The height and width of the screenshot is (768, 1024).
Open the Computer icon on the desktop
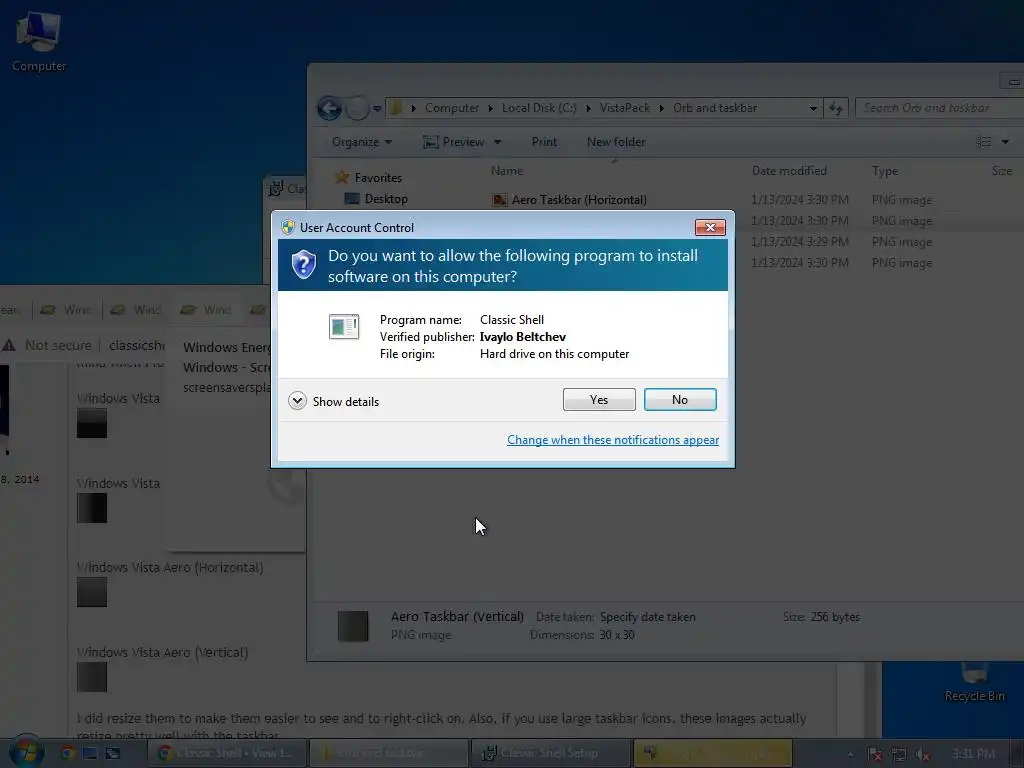point(39,40)
